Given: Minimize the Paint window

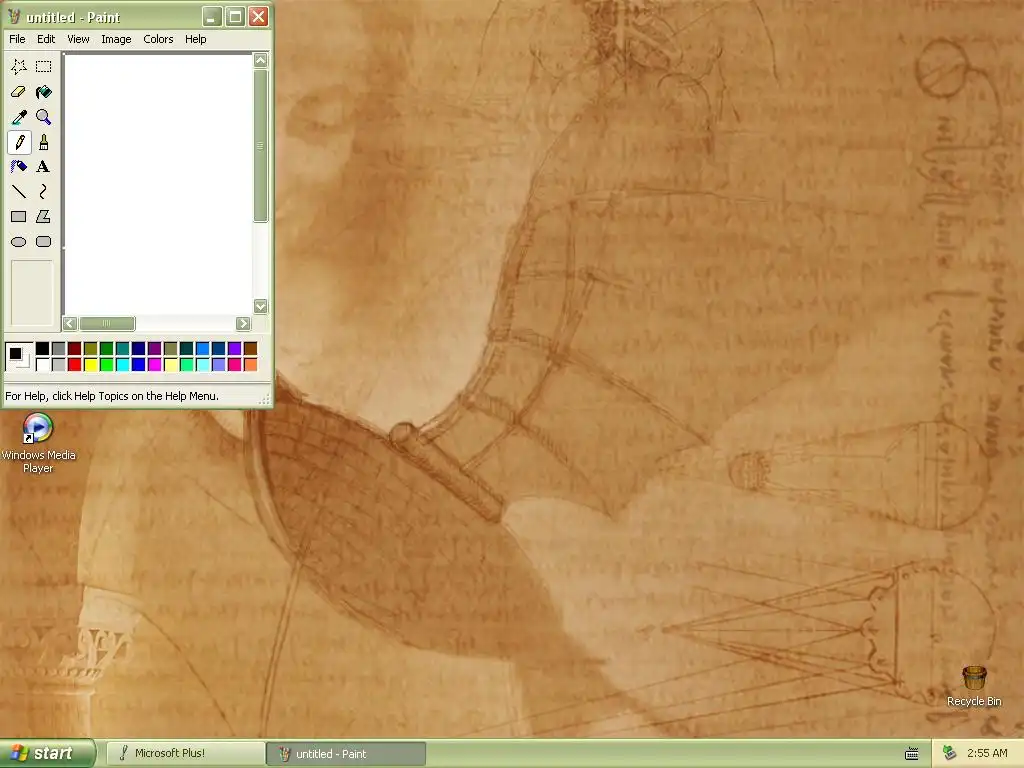Looking at the screenshot, I should tap(211, 16).
